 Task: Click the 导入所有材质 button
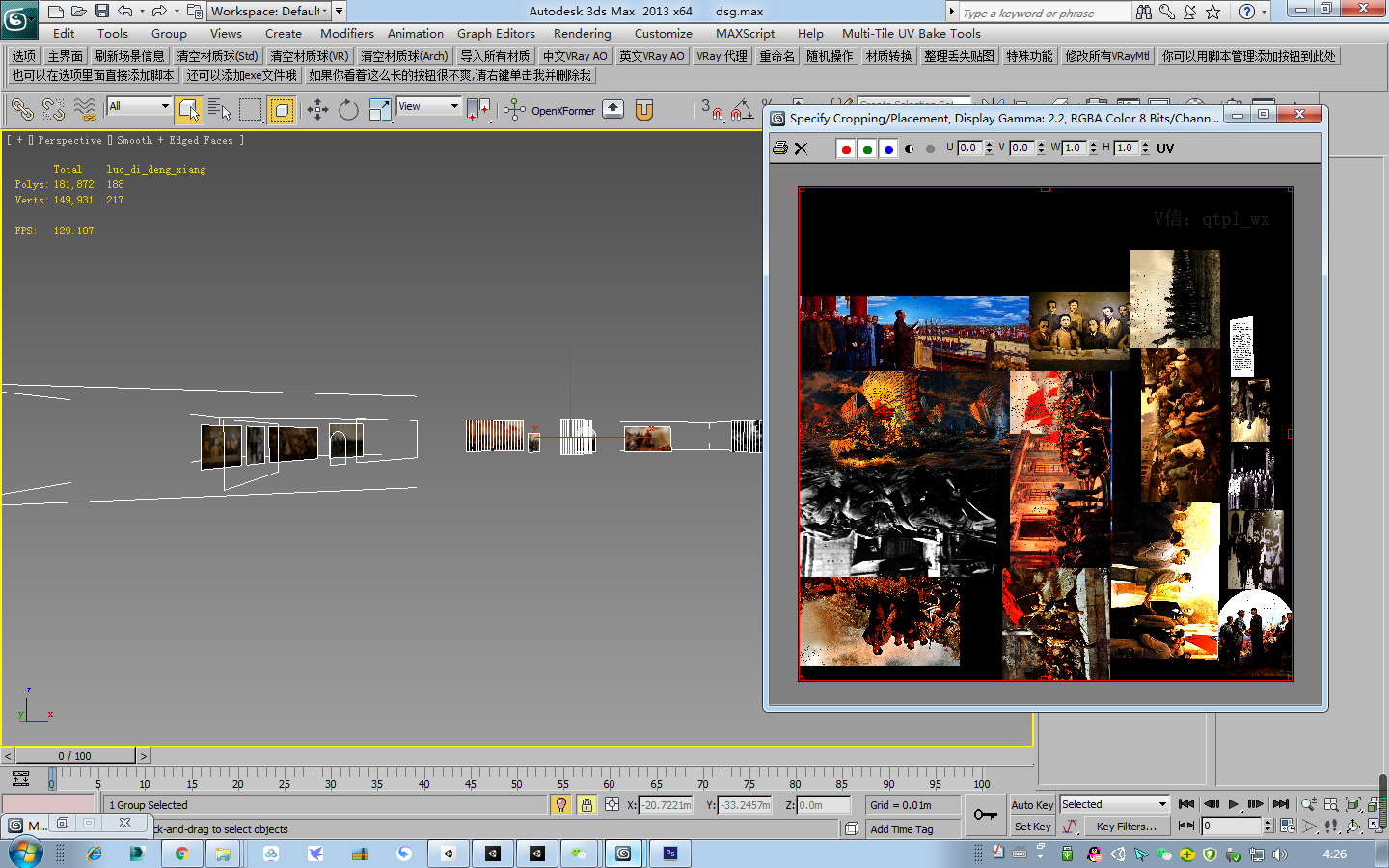click(x=495, y=56)
